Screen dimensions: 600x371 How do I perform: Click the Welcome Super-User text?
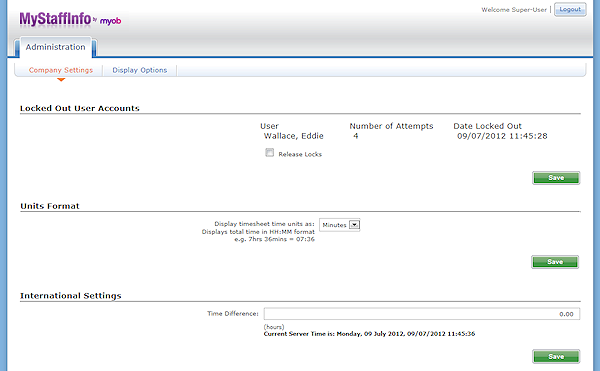(x=514, y=10)
